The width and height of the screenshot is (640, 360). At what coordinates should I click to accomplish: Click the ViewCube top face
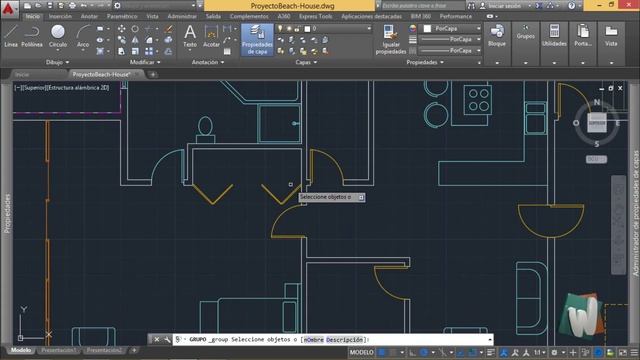pyautogui.click(x=596, y=123)
